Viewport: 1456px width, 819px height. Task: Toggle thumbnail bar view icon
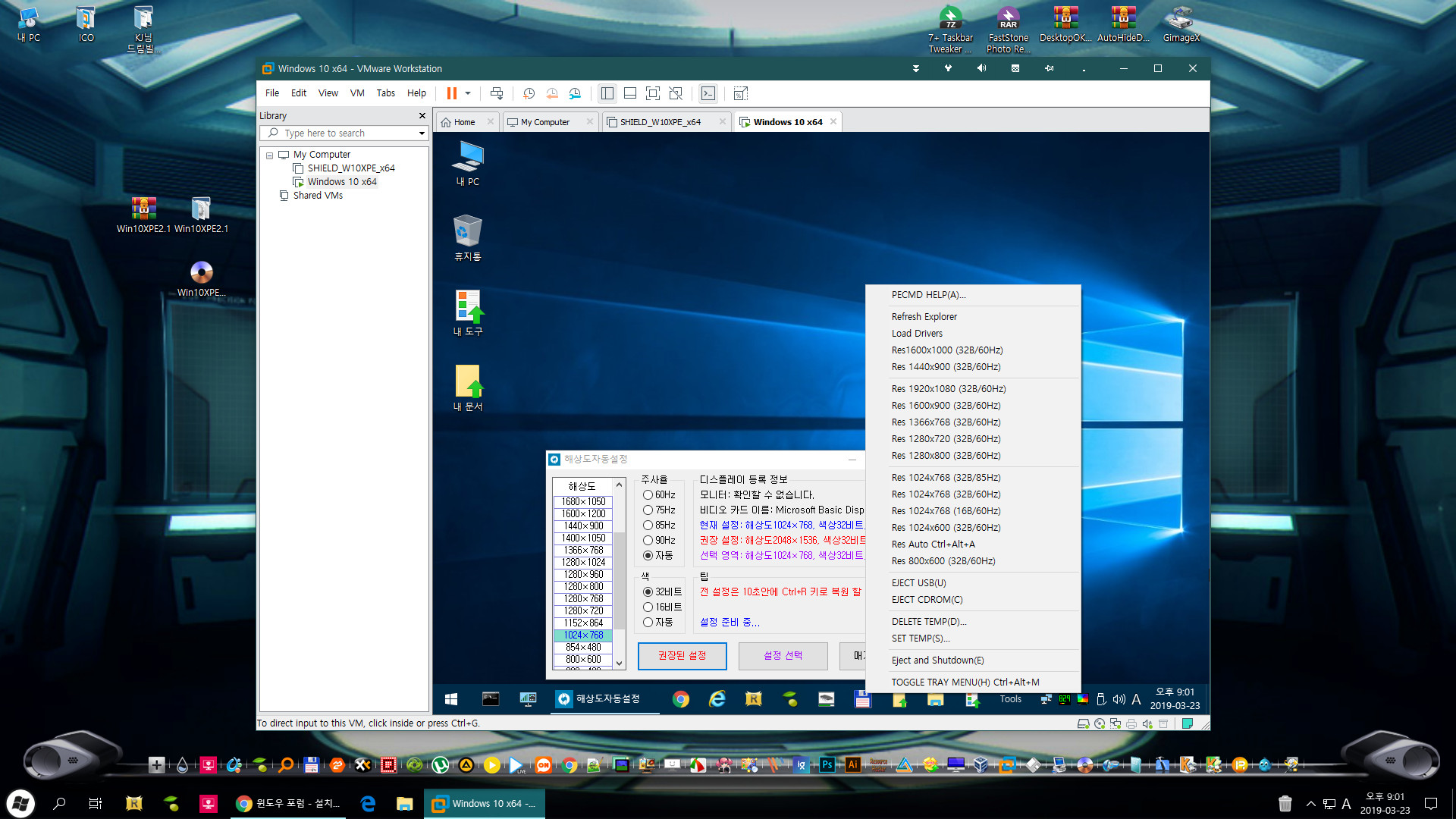pos(630,93)
